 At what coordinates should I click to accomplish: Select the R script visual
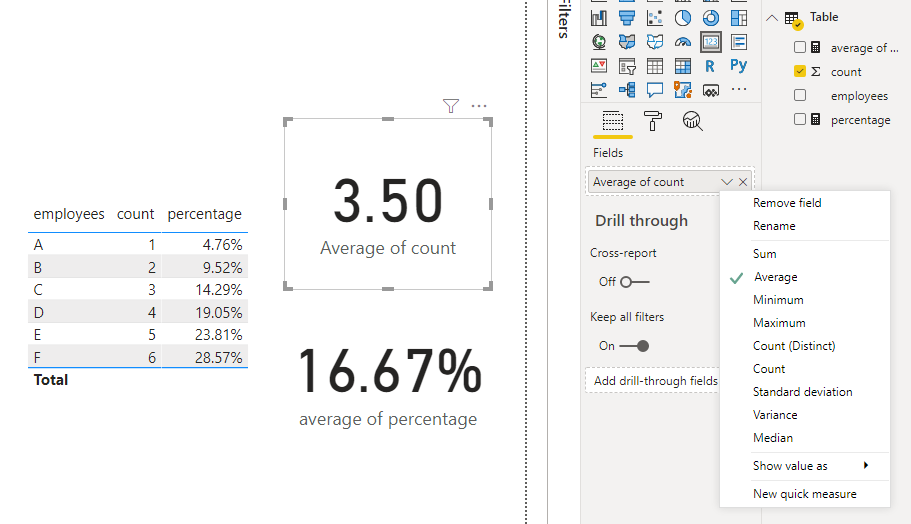(711, 66)
